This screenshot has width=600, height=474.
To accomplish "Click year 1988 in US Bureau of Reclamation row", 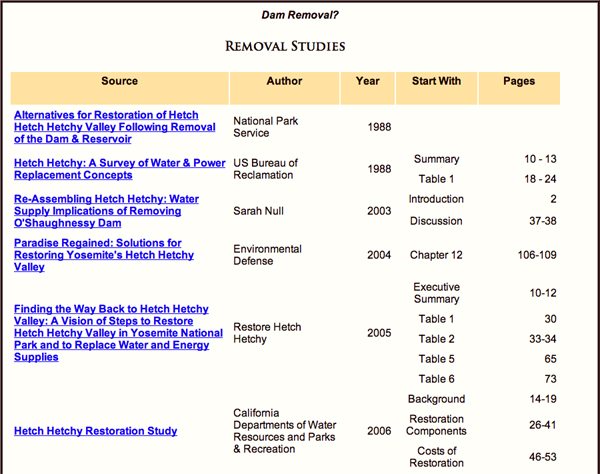I will [379, 169].
